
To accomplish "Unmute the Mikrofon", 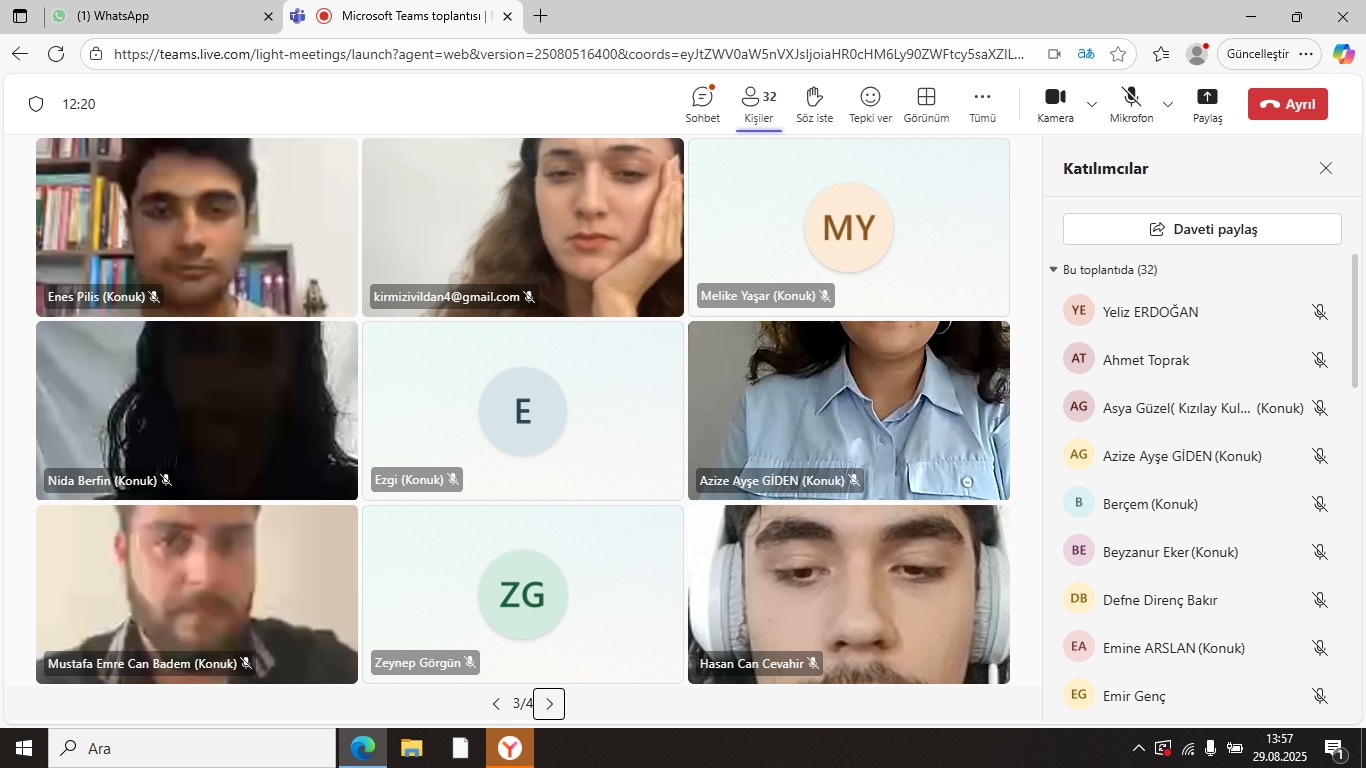I will [1131, 104].
